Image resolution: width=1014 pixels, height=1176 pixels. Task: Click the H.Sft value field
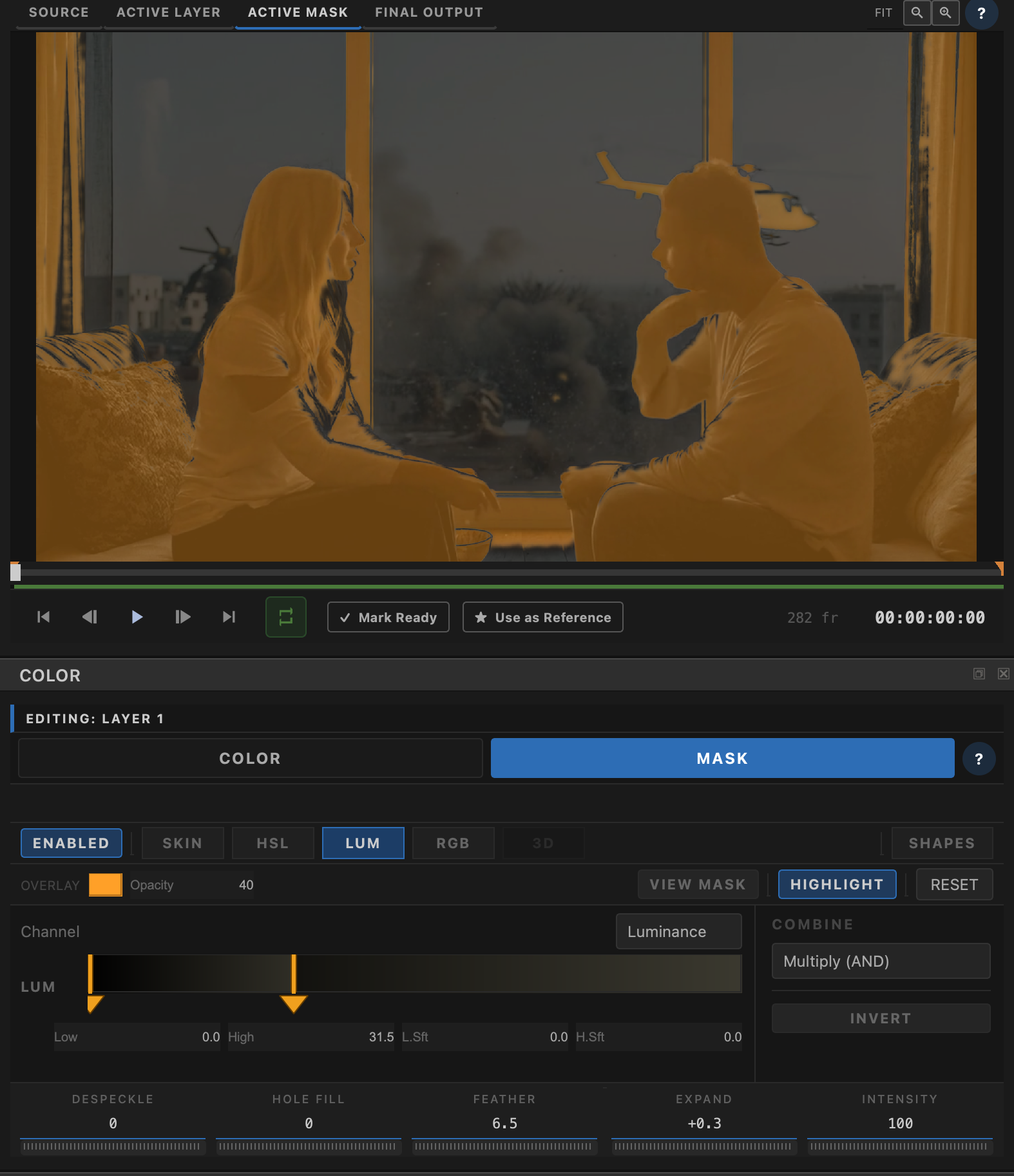659,1037
